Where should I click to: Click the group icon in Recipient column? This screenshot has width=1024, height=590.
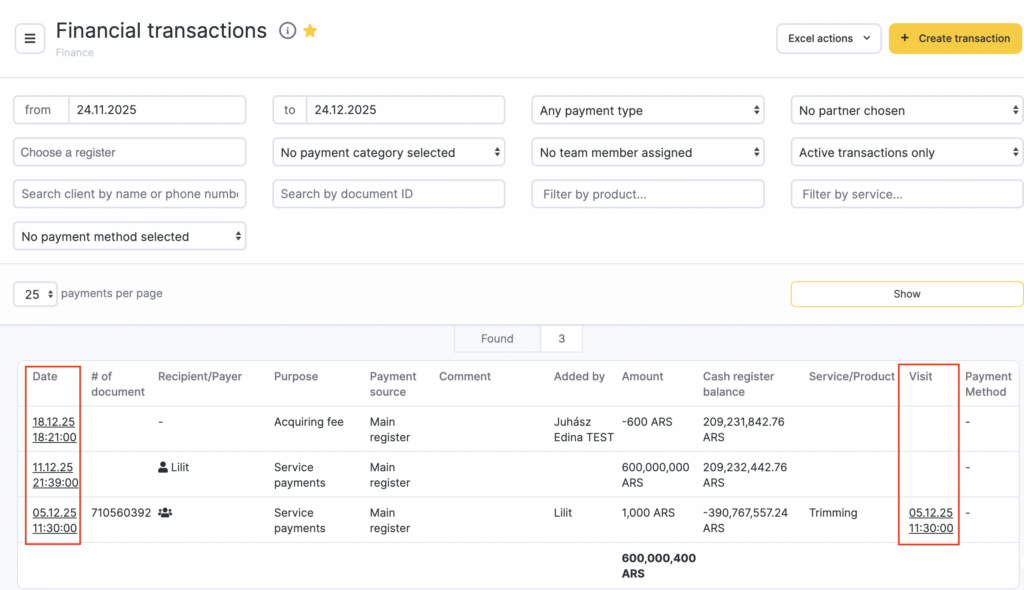coord(165,513)
